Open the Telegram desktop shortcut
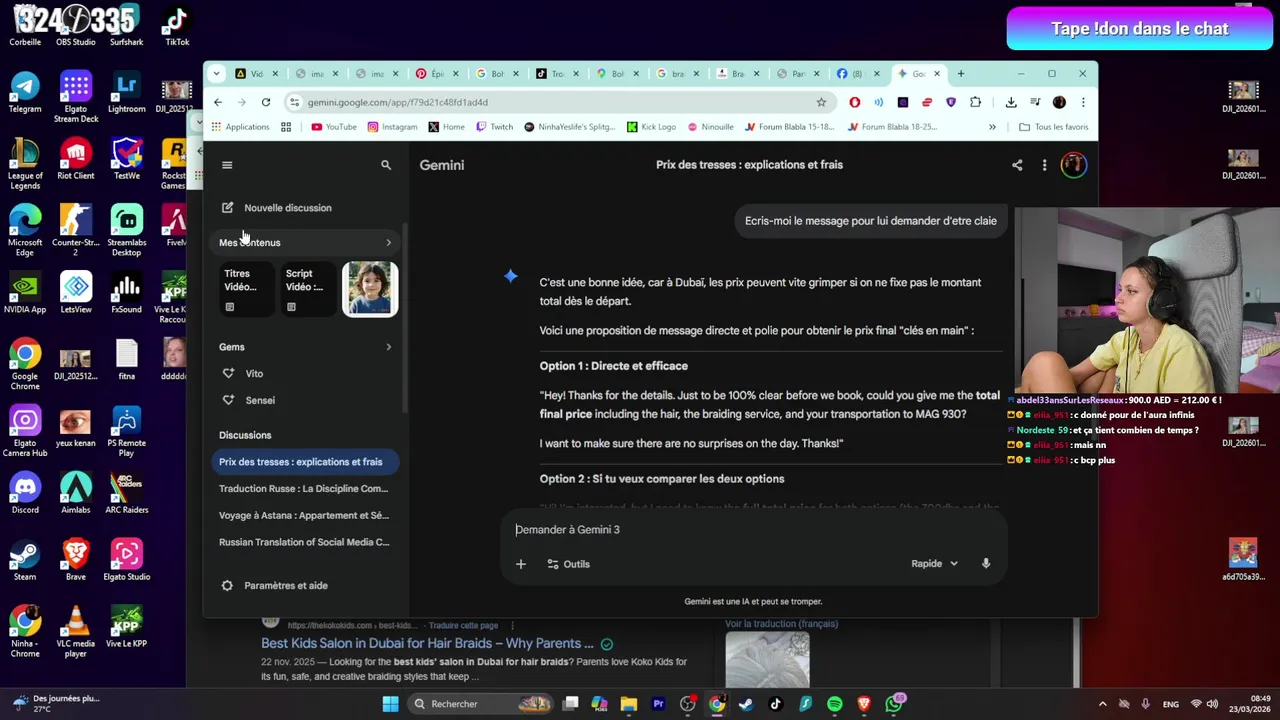Screen dimensions: 1280x720 (25, 92)
